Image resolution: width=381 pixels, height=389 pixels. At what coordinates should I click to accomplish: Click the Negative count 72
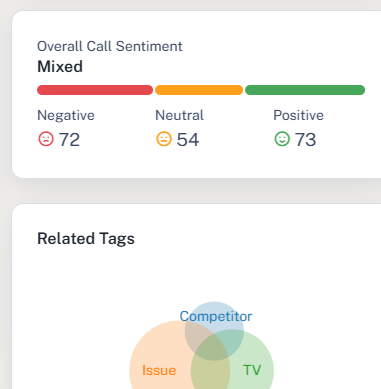(x=69, y=139)
